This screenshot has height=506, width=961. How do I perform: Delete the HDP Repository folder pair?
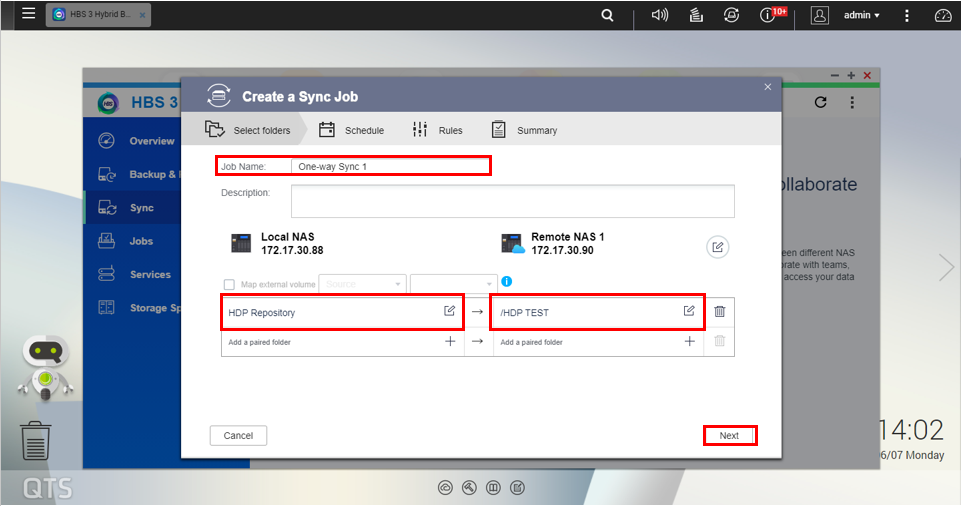click(x=719, y=312)
